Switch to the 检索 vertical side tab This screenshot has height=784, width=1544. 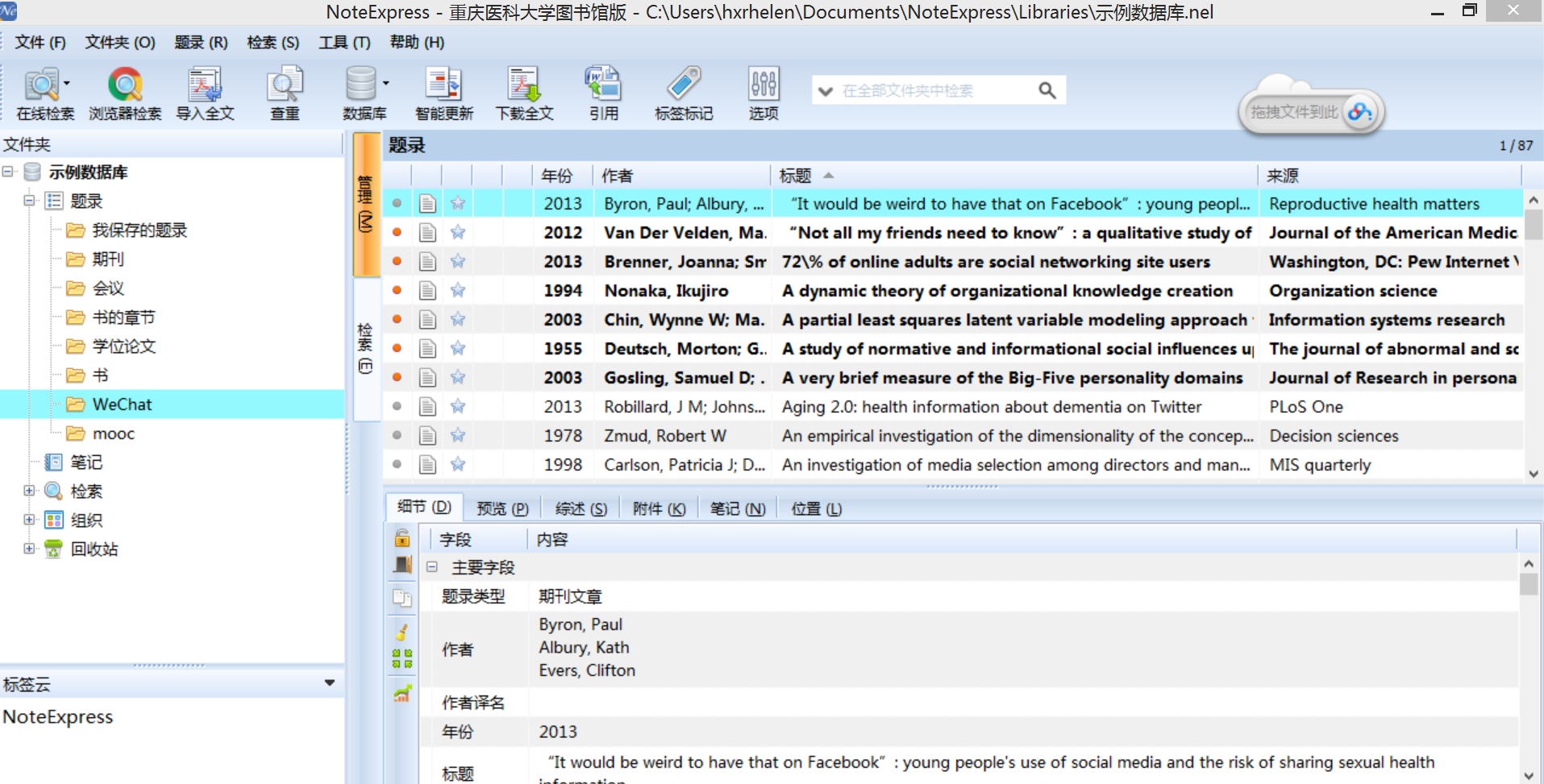pos(366,349)
